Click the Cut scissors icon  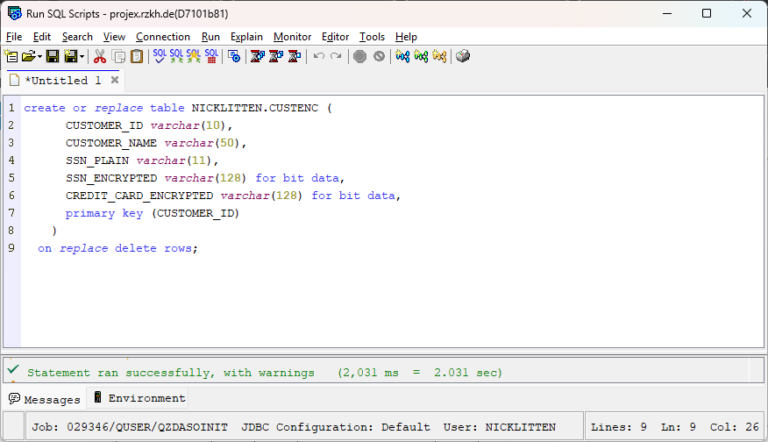(x=100, y=56)
